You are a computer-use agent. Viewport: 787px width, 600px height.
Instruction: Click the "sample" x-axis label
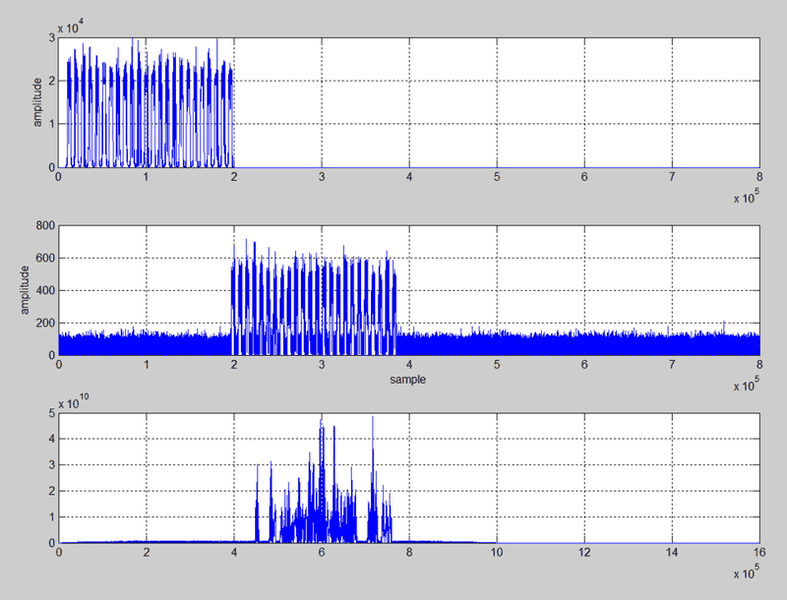click(x=409, y=381)
